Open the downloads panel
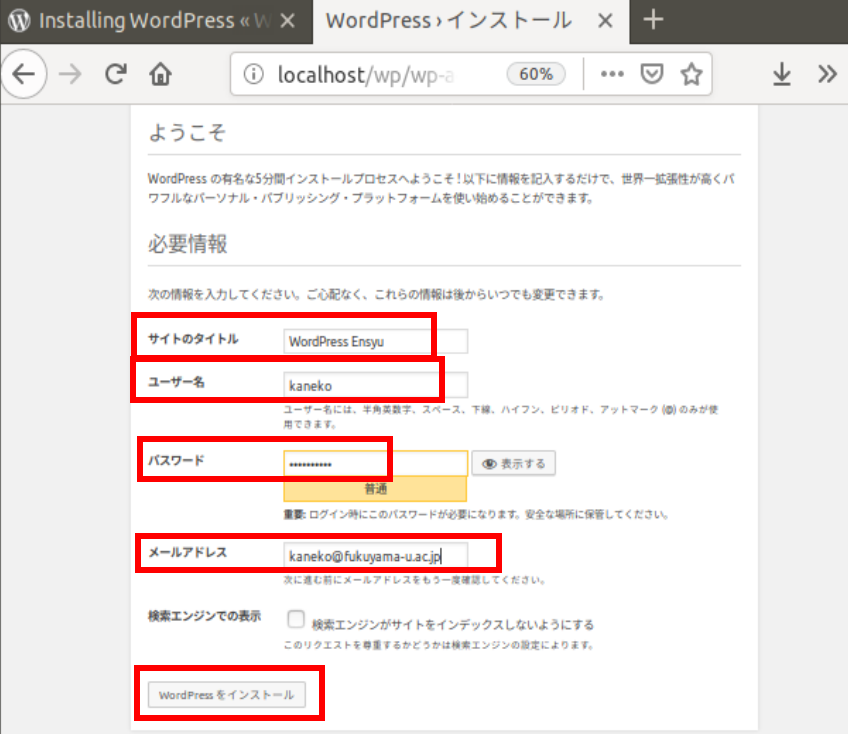This screenshot has height=734, width=848. (781, 74)
